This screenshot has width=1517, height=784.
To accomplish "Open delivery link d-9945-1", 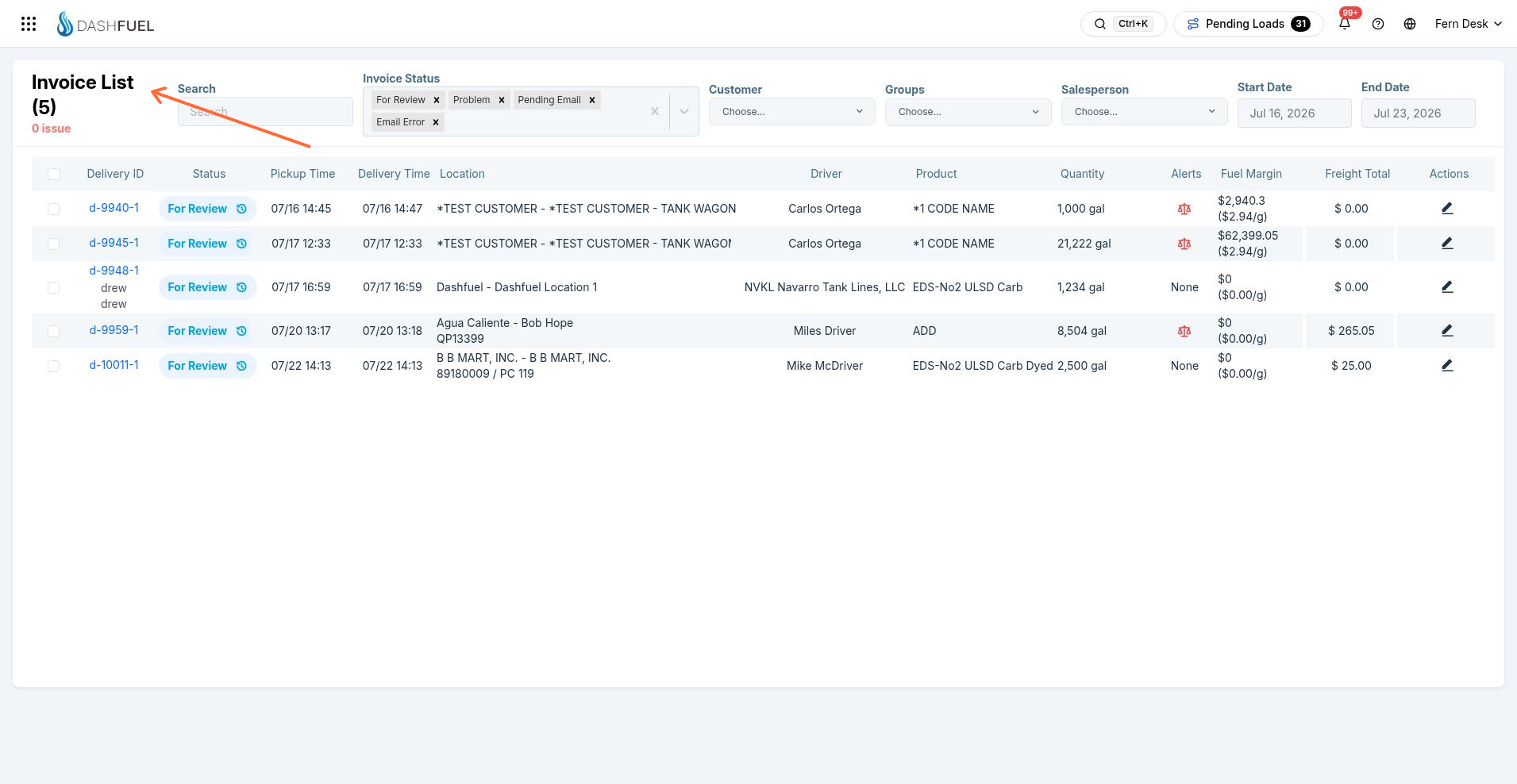I will [x=114, y=243].
